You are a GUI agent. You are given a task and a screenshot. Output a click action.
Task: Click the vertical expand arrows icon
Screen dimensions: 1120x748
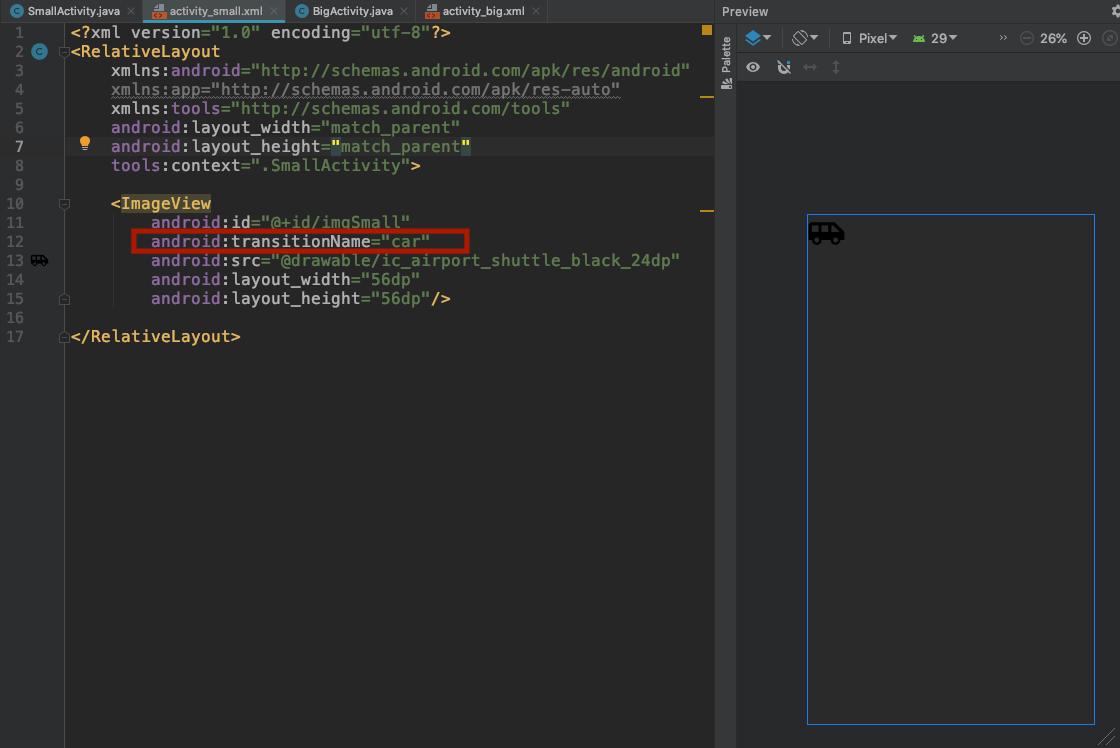point(836,66)
